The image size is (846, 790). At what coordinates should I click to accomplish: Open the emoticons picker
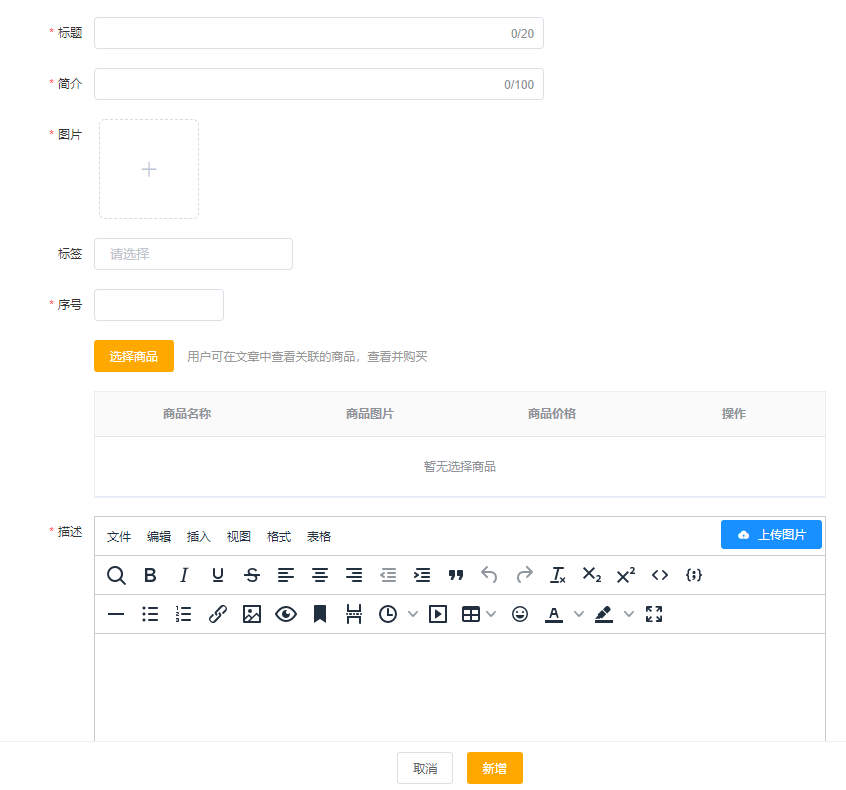tap(520, 614)
